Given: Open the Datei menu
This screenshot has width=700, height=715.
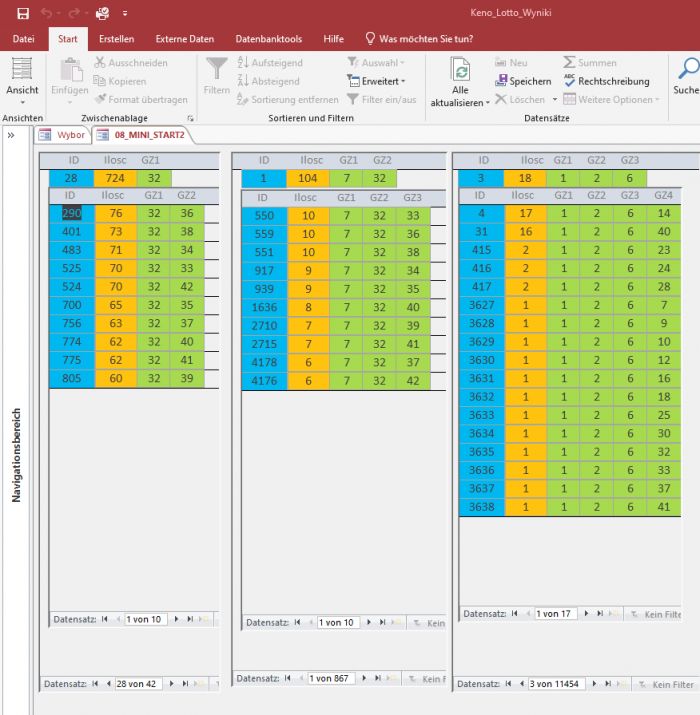Looking at the screenshot, I should coord(23,39).
